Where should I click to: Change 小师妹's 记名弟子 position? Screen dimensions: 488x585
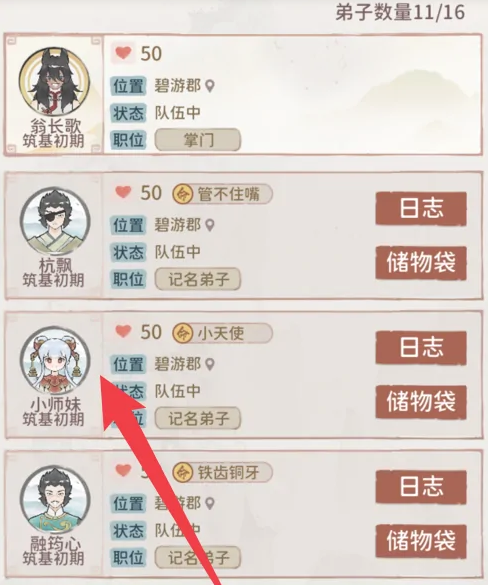coord(198,418)
